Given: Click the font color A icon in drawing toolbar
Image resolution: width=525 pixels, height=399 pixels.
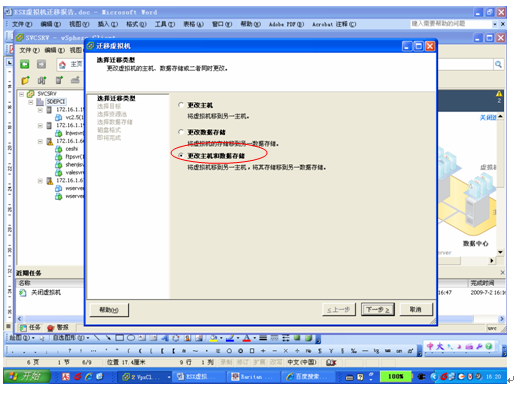Looking at the screenshot, I should 246,338.
